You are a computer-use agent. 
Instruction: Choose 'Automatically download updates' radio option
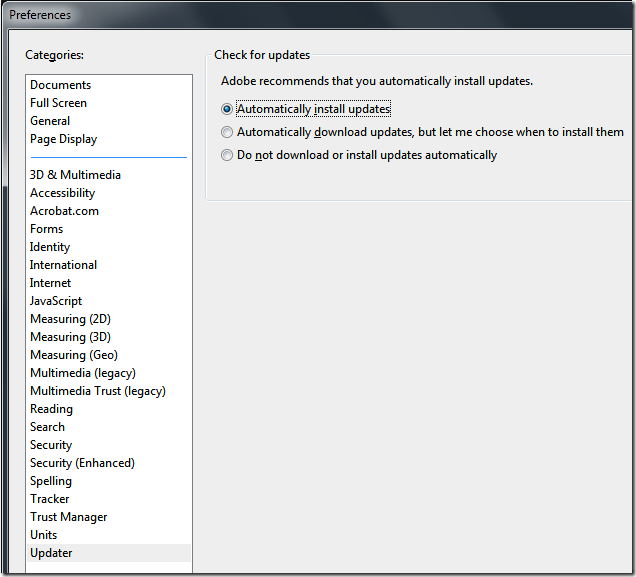(227, 132)
